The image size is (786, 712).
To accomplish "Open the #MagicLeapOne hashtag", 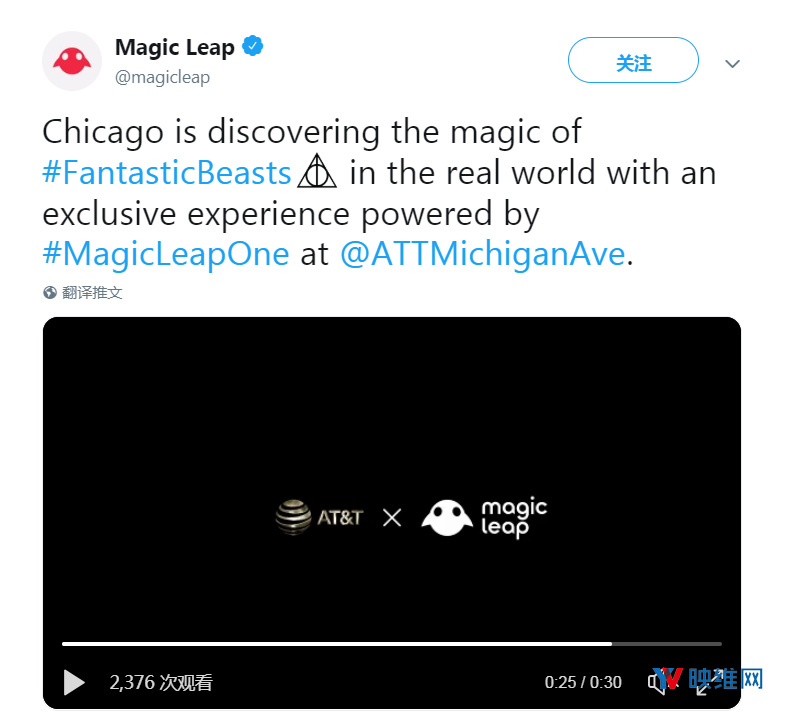I will coord(166,254).
